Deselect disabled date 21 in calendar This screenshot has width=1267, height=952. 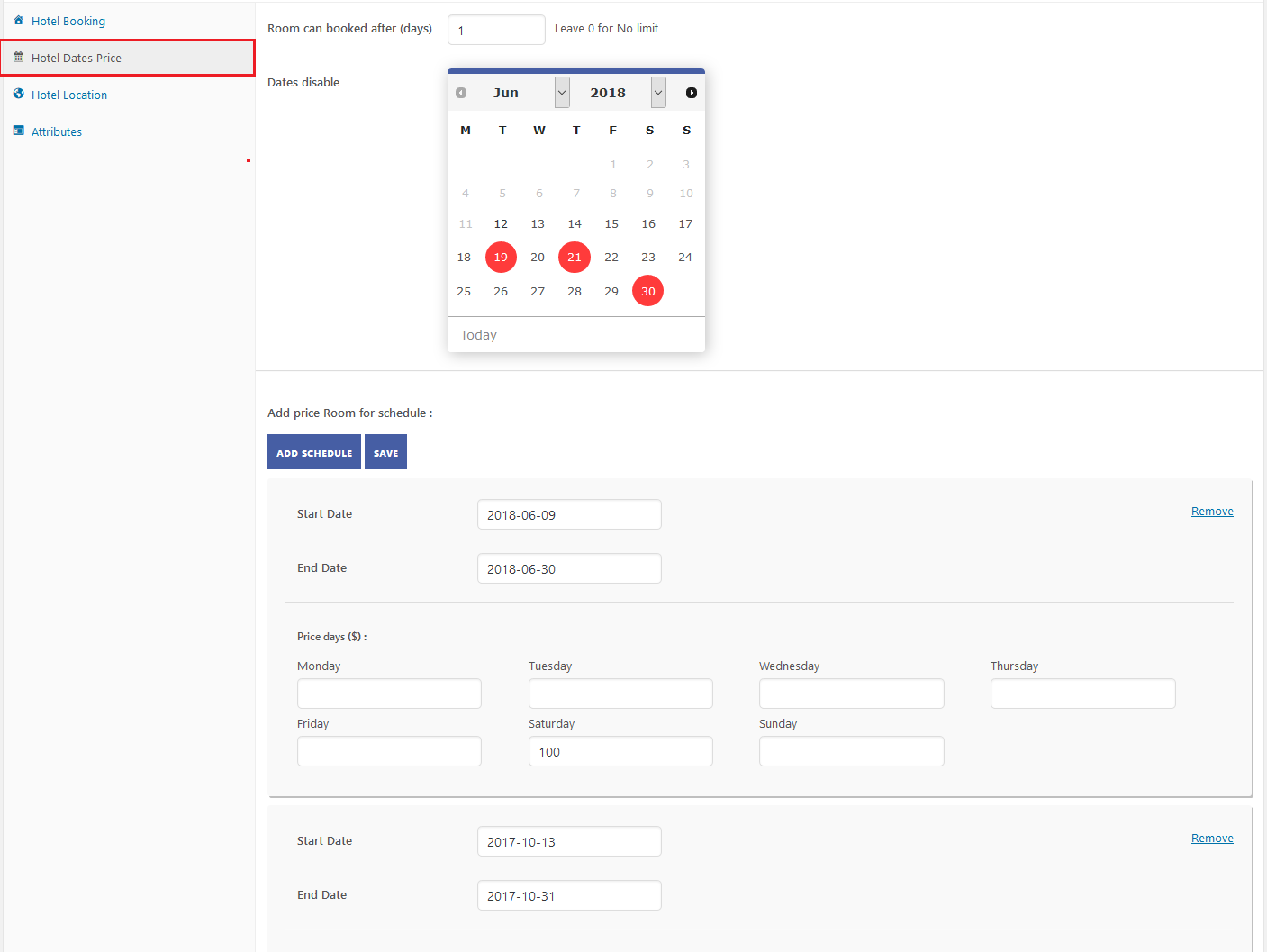575,258
